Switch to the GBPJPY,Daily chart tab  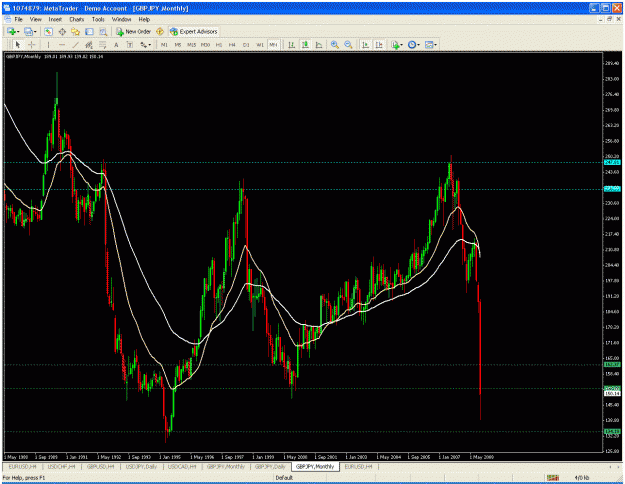click(270, 466)
